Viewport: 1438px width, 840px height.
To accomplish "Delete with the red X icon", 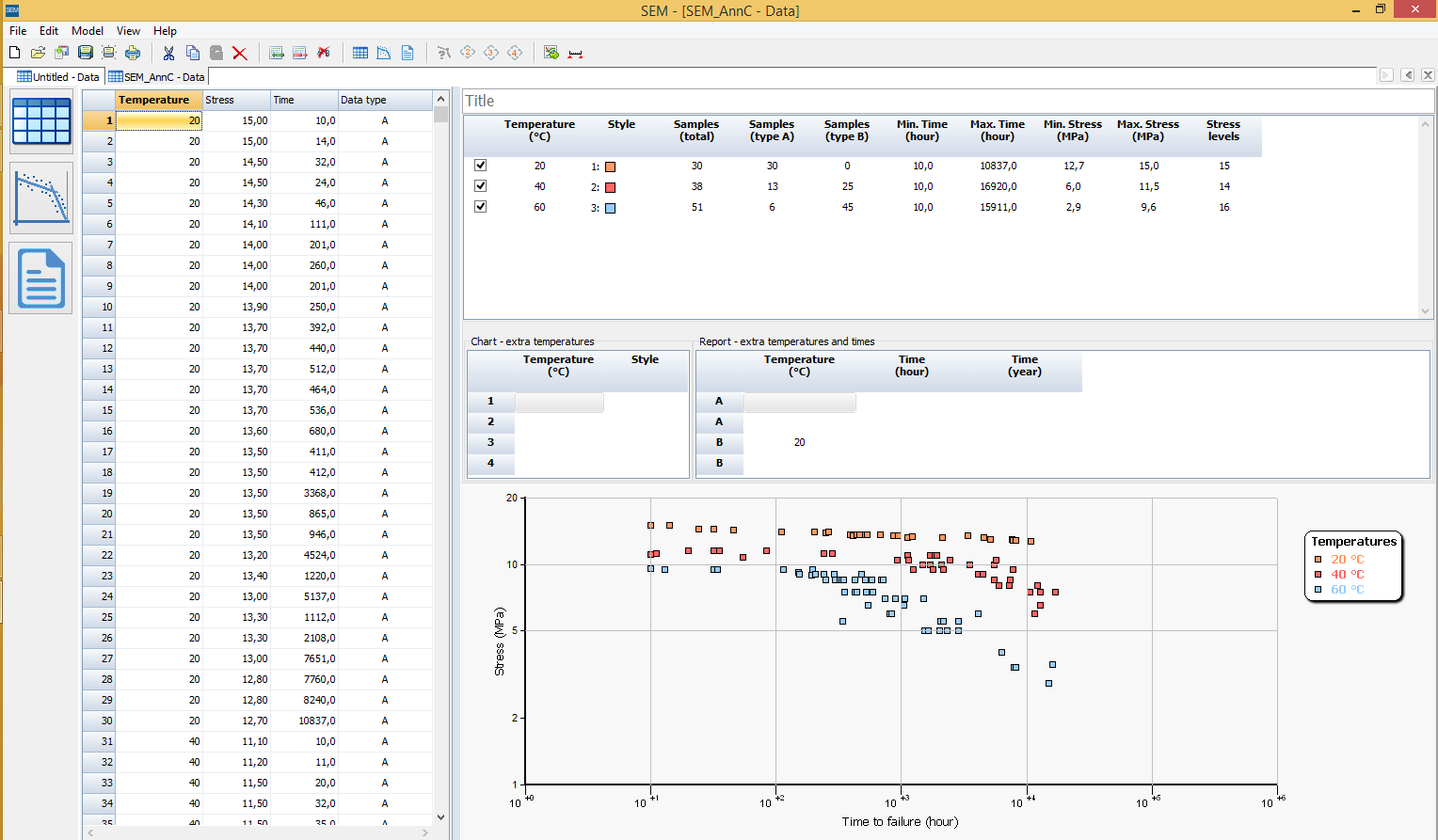I will (x=240, y=53).
